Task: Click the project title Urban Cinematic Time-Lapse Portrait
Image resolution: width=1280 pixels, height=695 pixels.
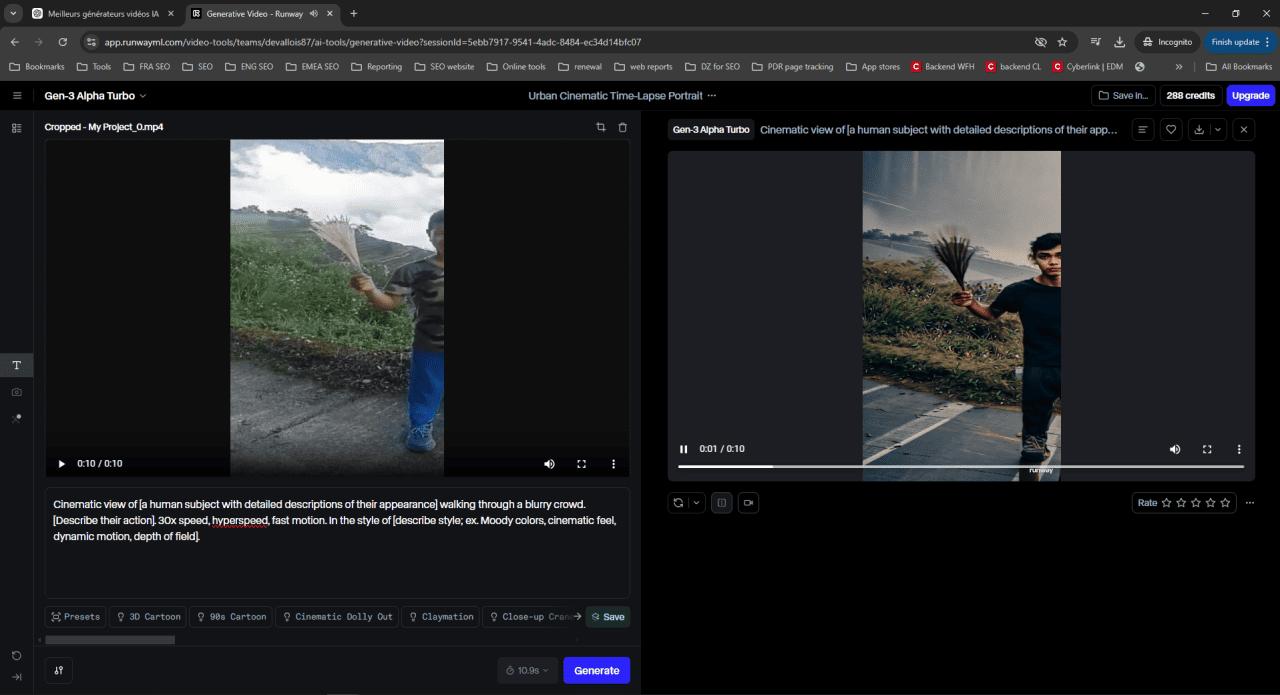Action: 615,96
